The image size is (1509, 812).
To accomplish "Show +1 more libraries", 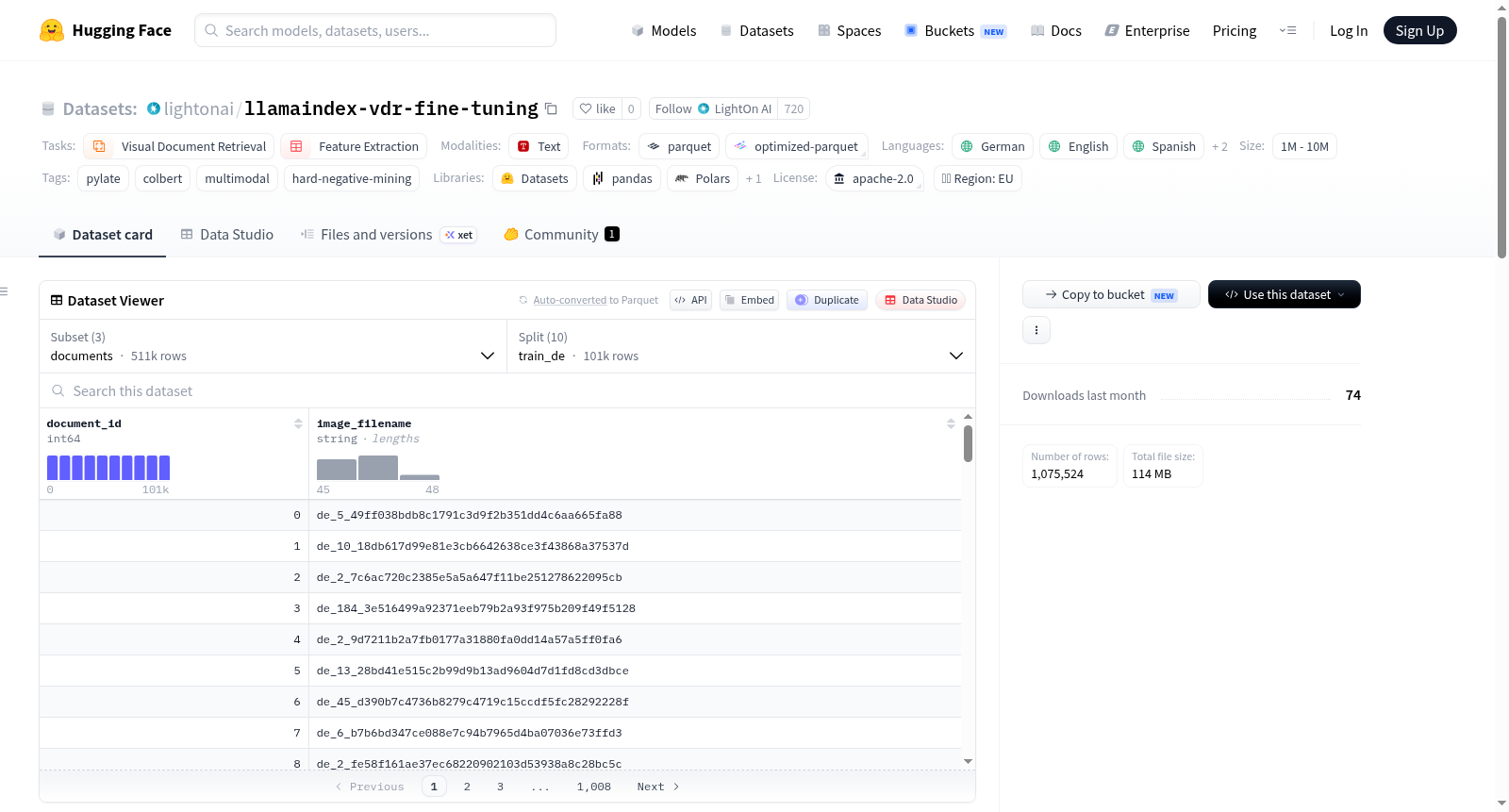I will click(x=754, y=178).
